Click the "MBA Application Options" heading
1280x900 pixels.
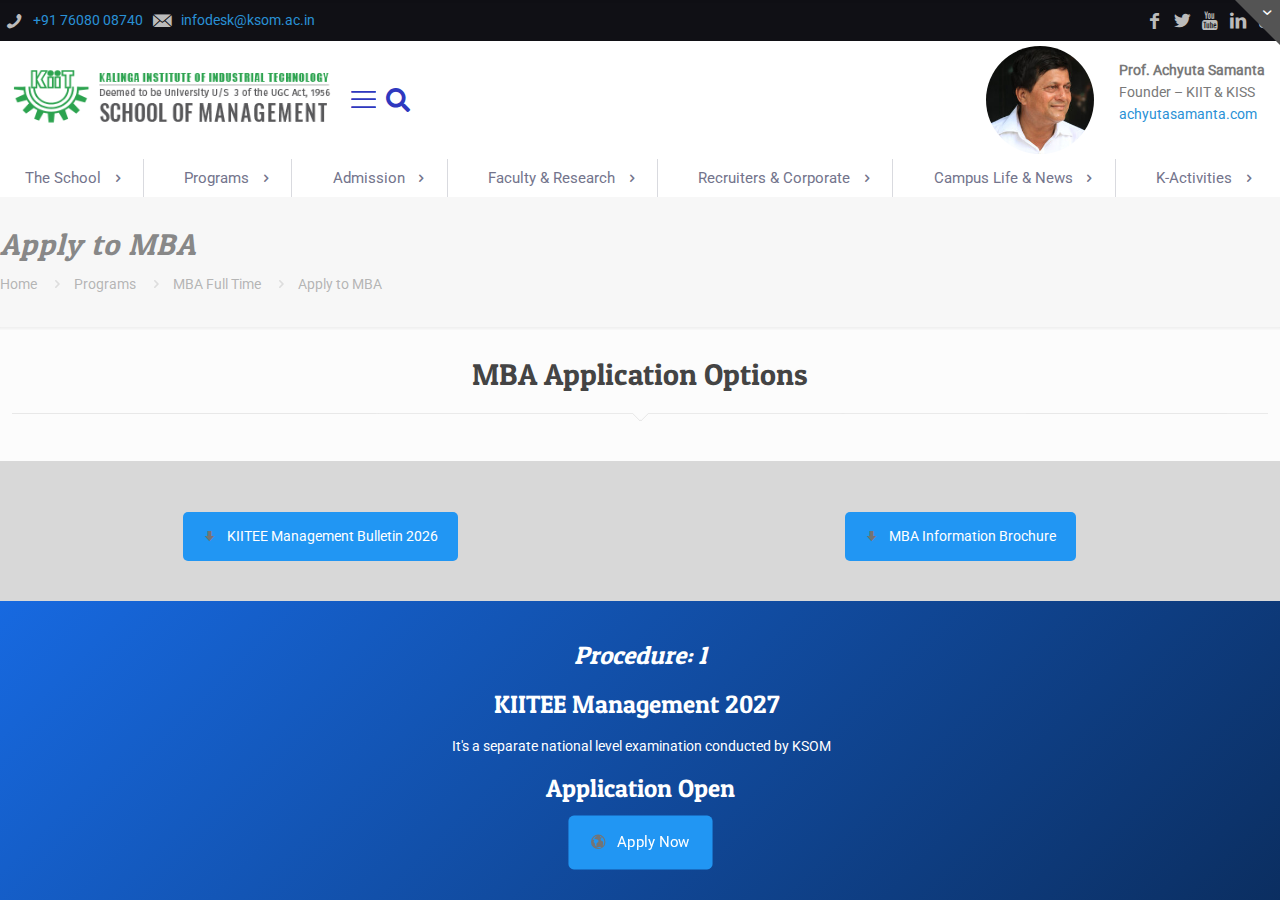pos(640,375)
